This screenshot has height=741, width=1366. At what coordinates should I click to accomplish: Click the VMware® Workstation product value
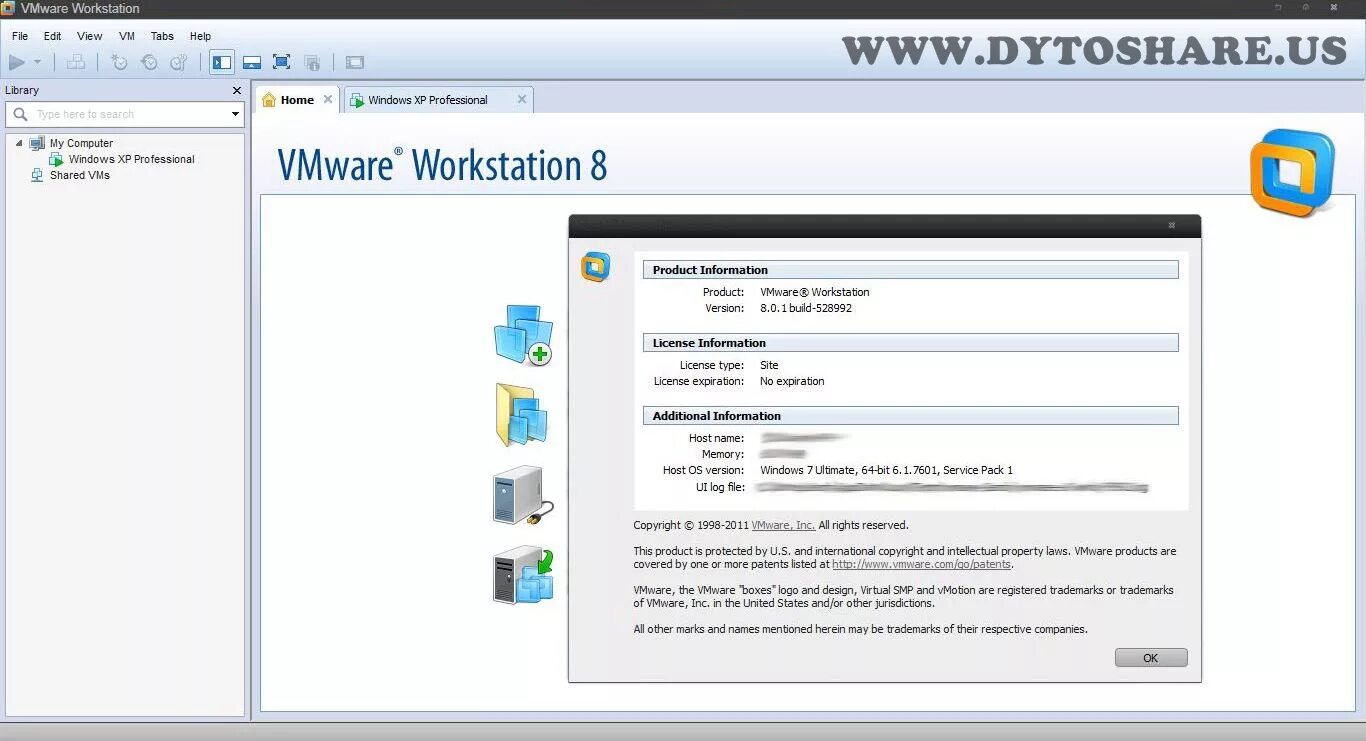tap(815, 292)
